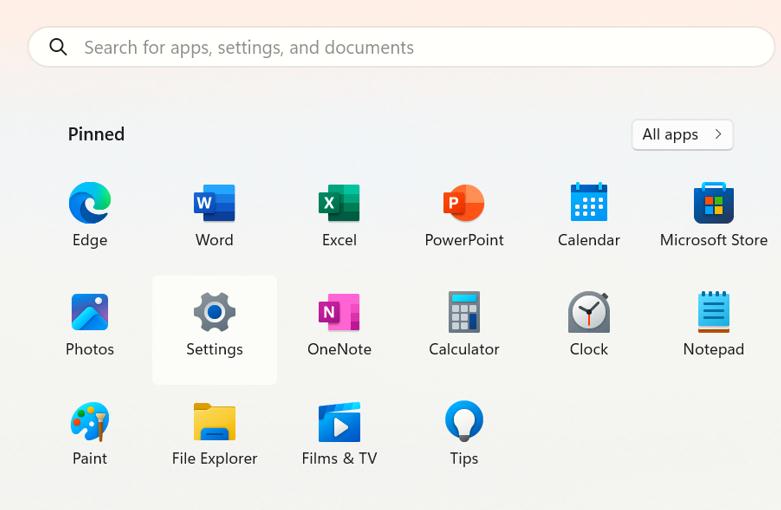
Task: Open the Photos app
Action: (89, 313)
